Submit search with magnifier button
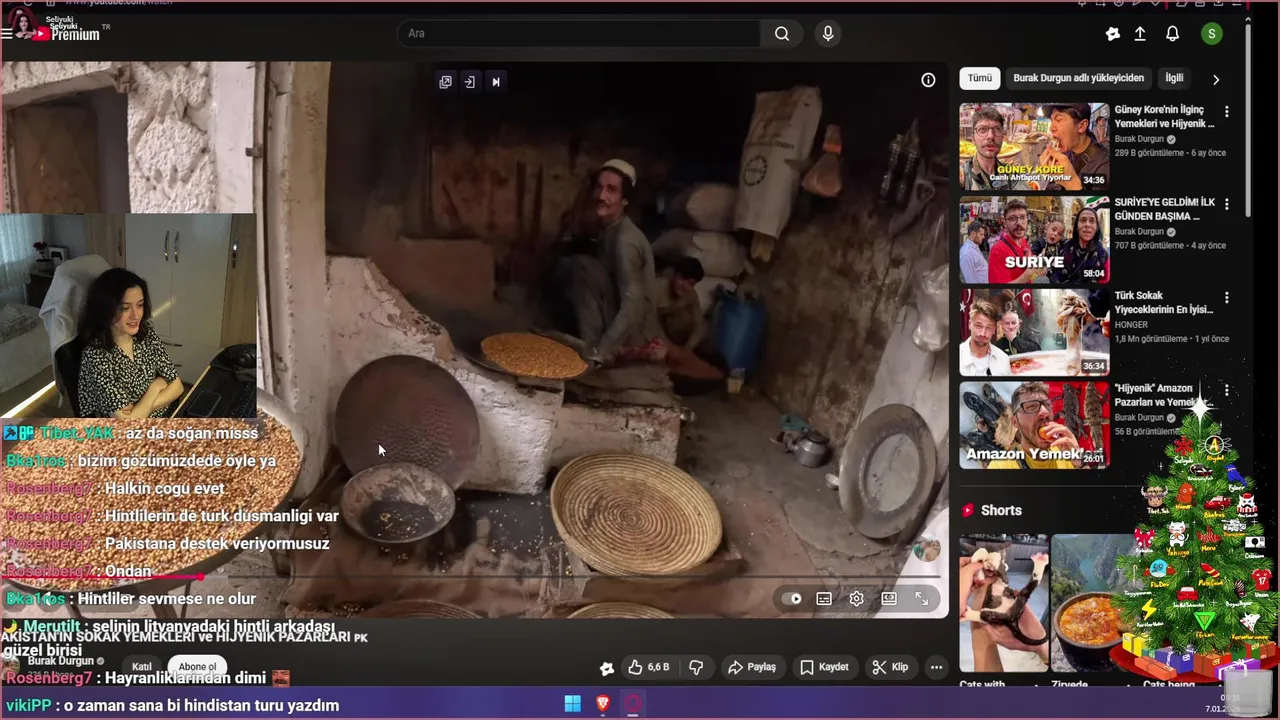Image resolution: width=1280 pixels, height=720 pixels. pos(782,33)
